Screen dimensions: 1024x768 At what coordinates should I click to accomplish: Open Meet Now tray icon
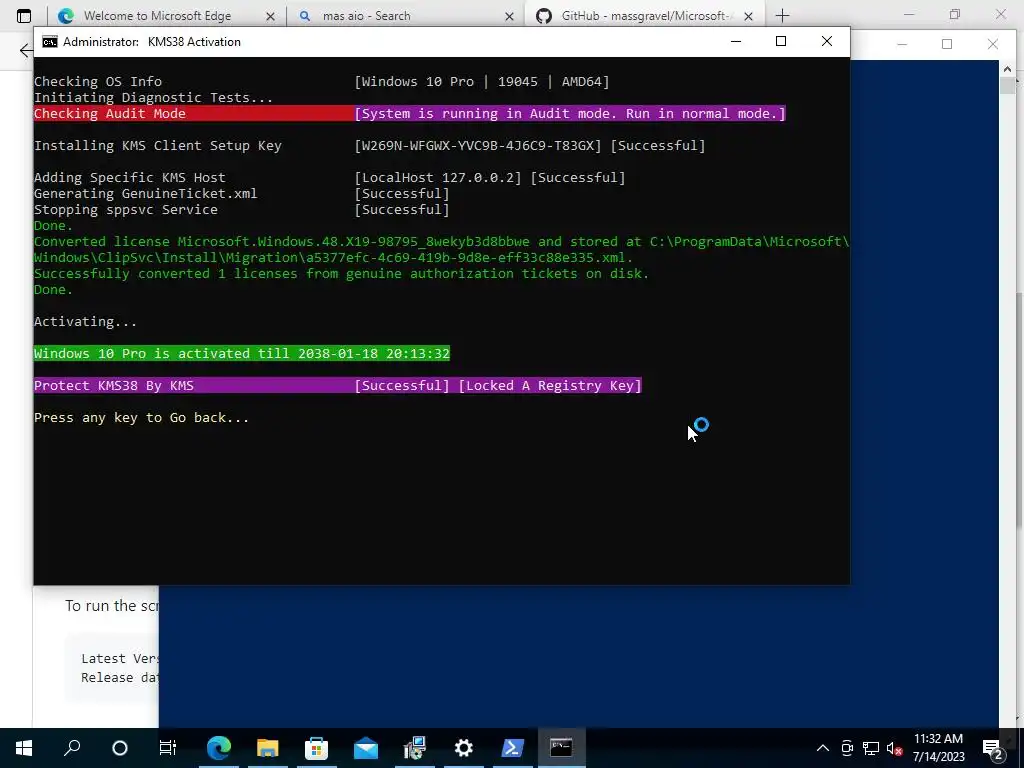[x=847, y=748]
